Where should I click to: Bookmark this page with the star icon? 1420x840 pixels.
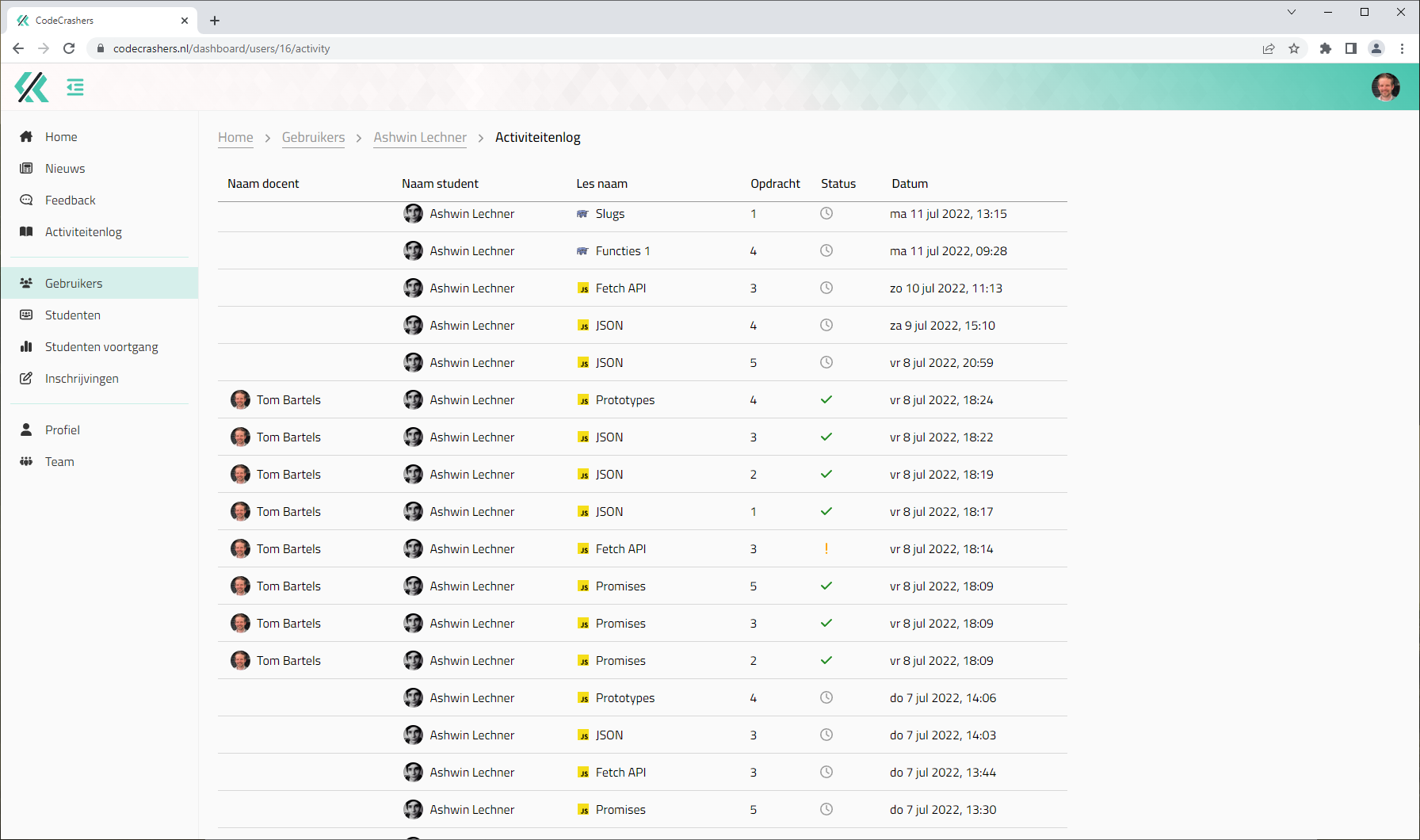click(x=1294, y=48)
